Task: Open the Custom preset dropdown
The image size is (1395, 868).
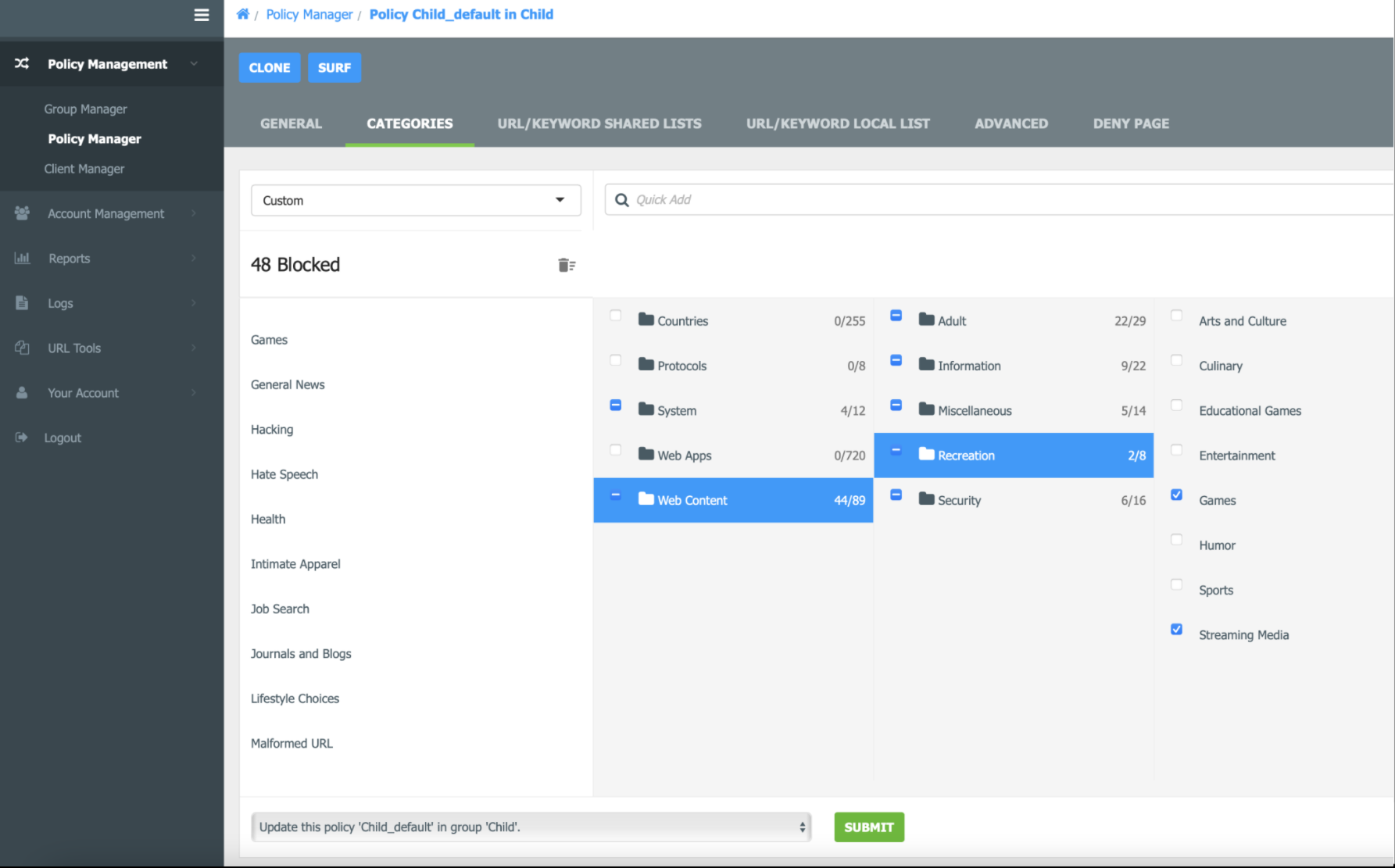Action: 416,200
